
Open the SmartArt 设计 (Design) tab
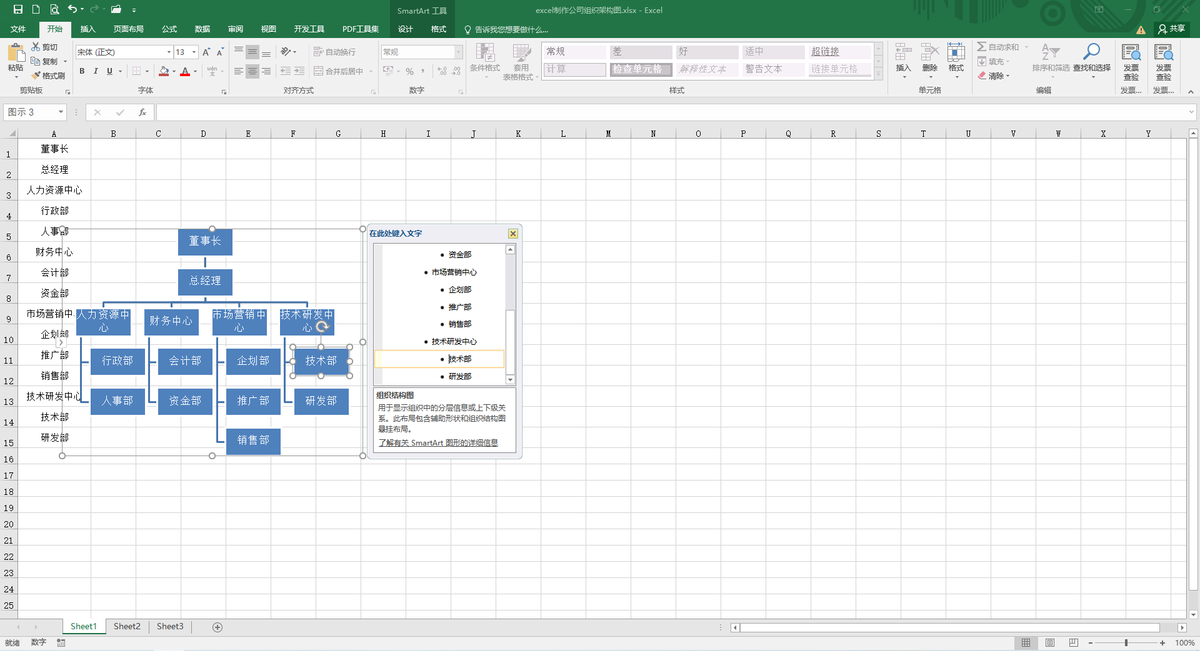pyautogui.click(x=405, y=29)
